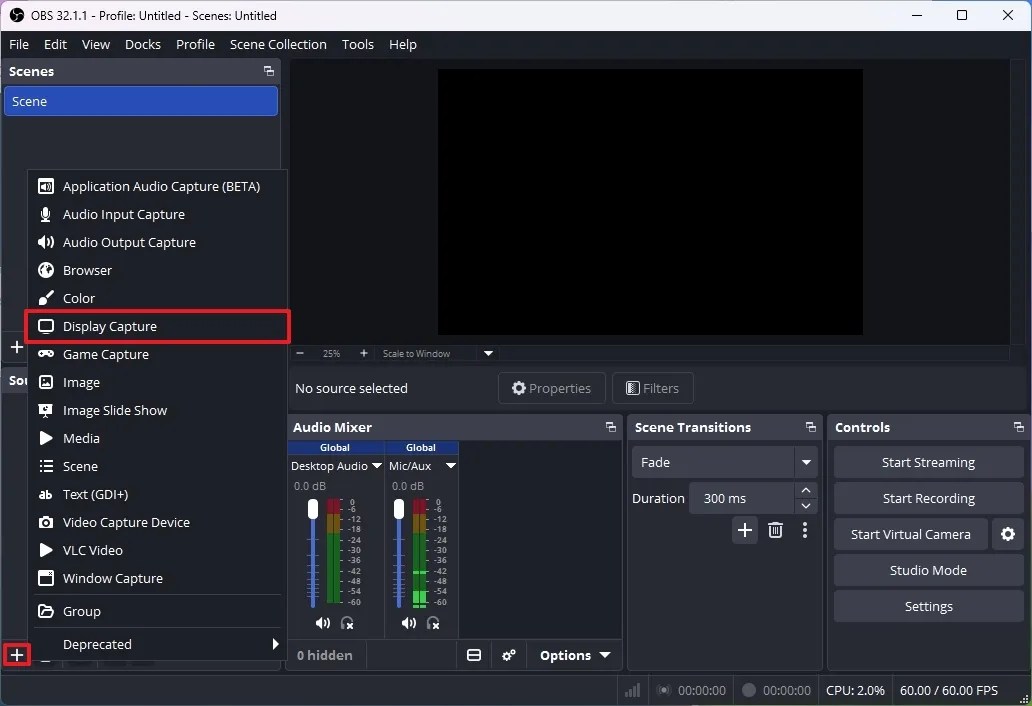Open virtual camera settings gear
The width and height of the screenshot is (1032, 706).
click(1008, 534)
